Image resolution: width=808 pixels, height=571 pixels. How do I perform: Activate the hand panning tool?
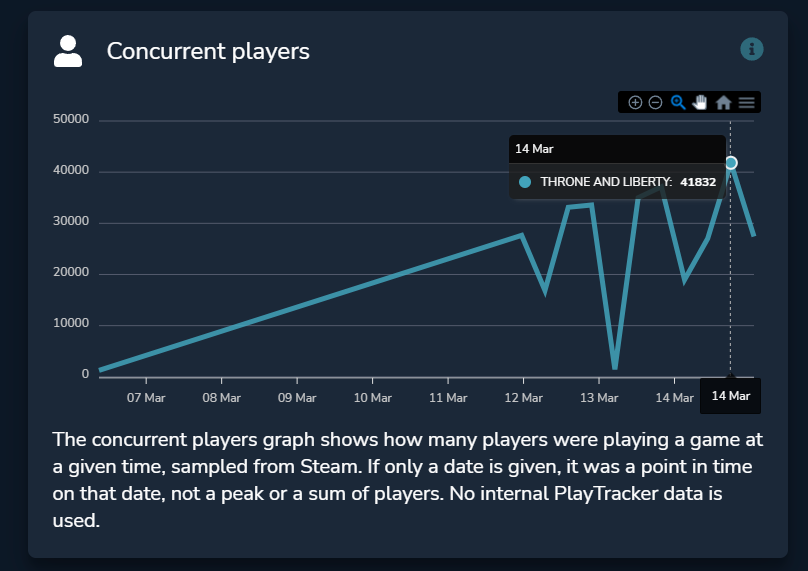pos(700,103)
